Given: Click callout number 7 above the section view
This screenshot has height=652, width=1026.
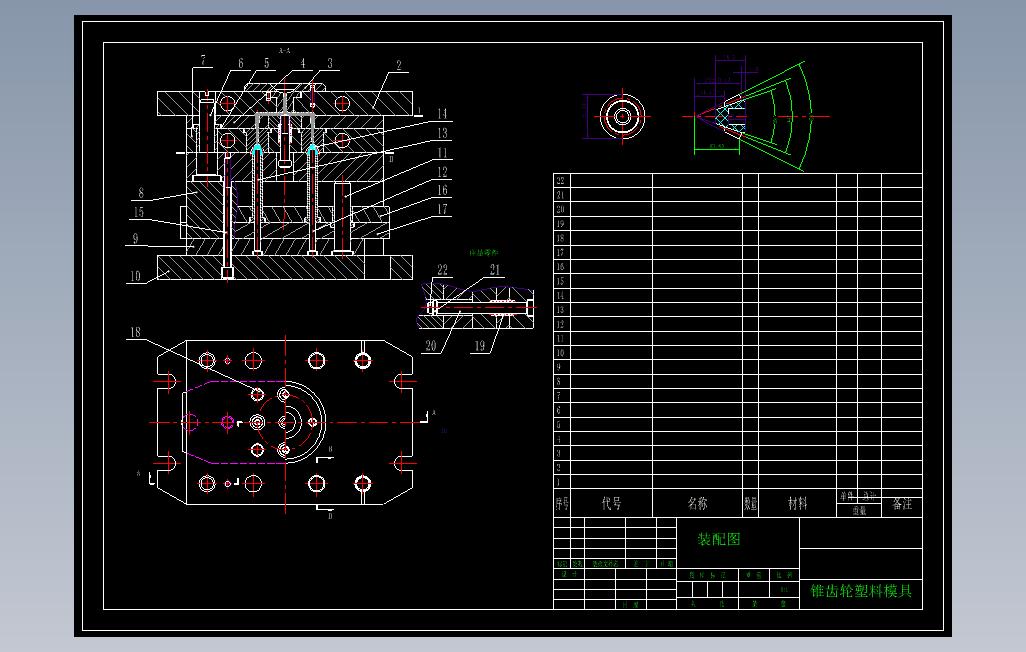Looking at the screenshot, I should (203, 60).
